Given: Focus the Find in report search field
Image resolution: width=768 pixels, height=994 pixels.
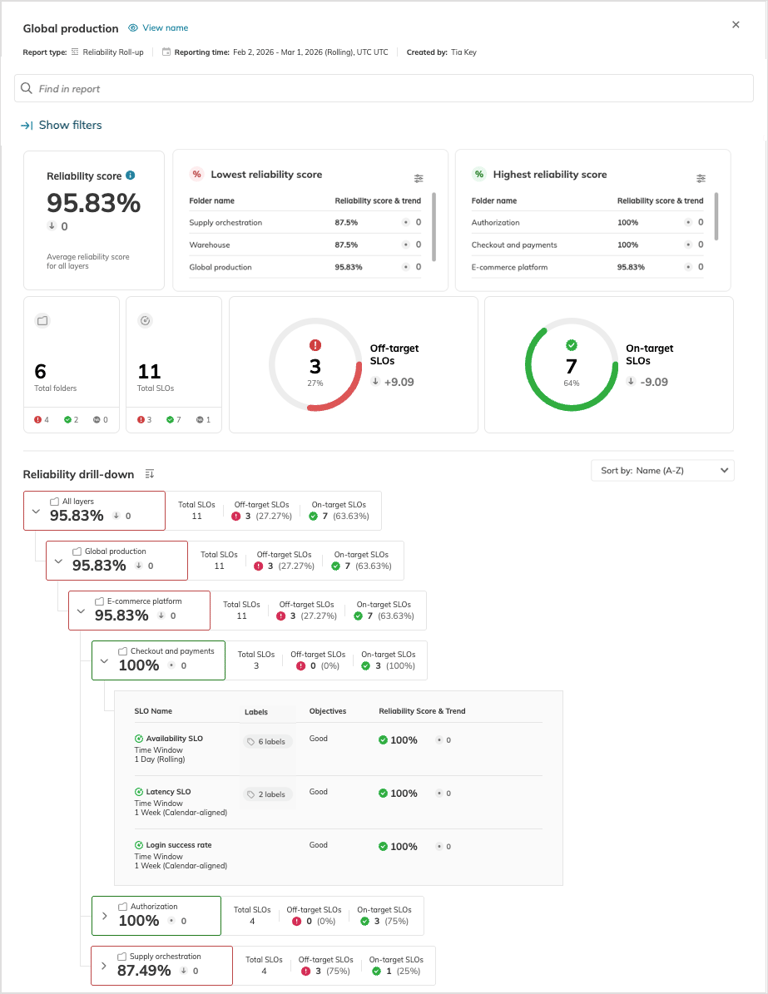Looking at the screenshot, I should (384, 88).
